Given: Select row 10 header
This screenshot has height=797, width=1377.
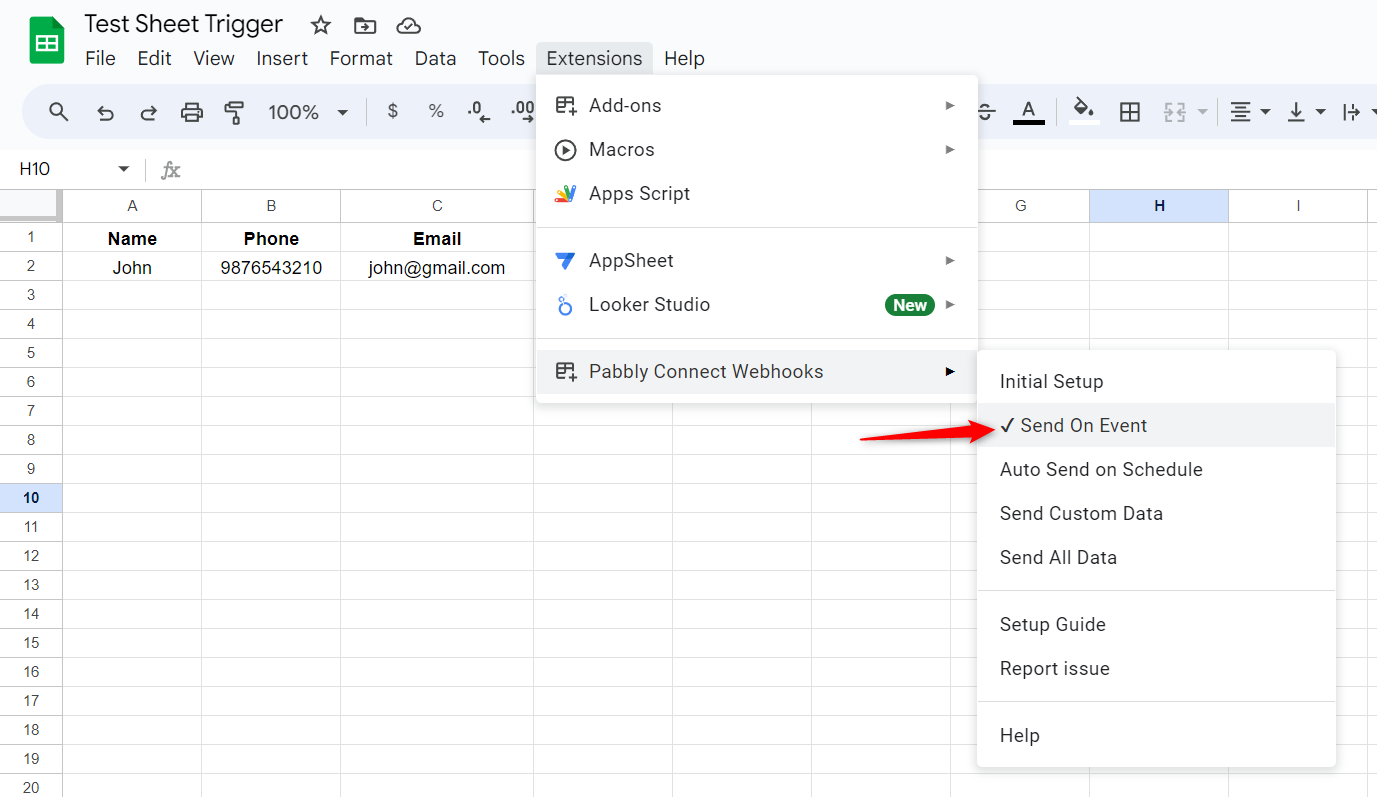Looking at the screenshot, I should pos(31,498).
